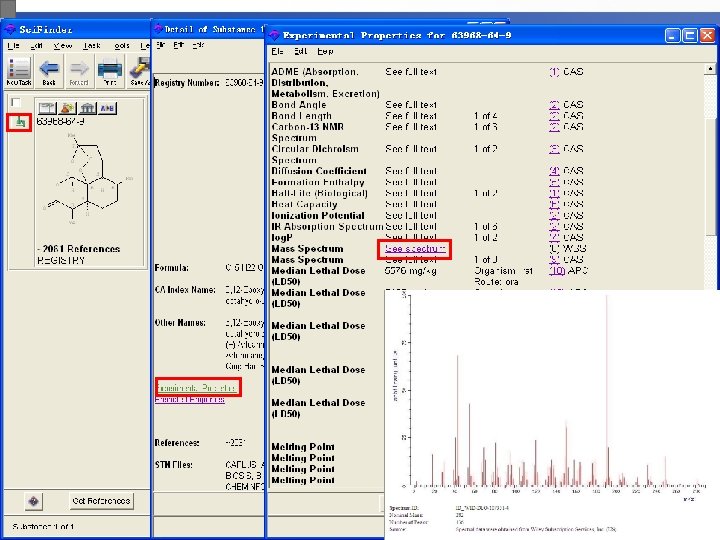Click the building commercial sources icon
This screenshot has height=540, width=720.
87,108
